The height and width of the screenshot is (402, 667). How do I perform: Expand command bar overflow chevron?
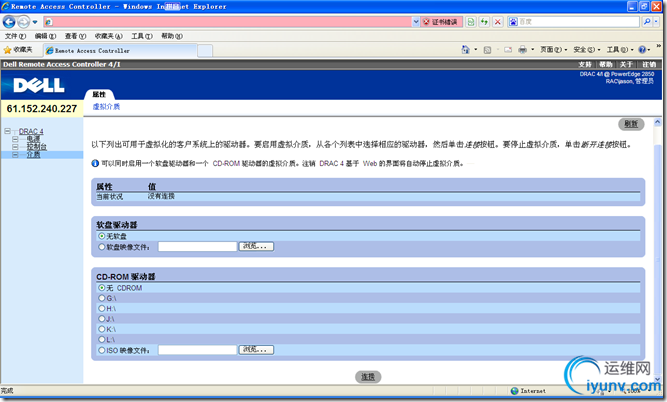[x=659, y=46]
